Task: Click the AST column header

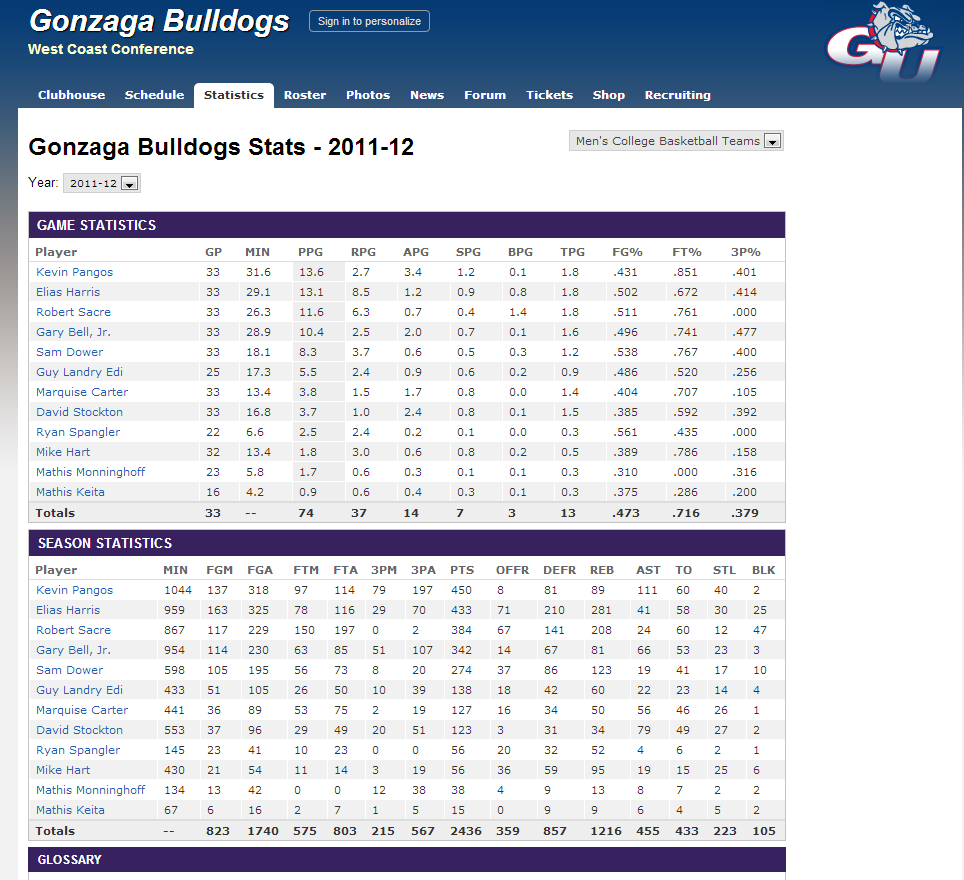Action: pyautogui.click(x=648, y=570)
